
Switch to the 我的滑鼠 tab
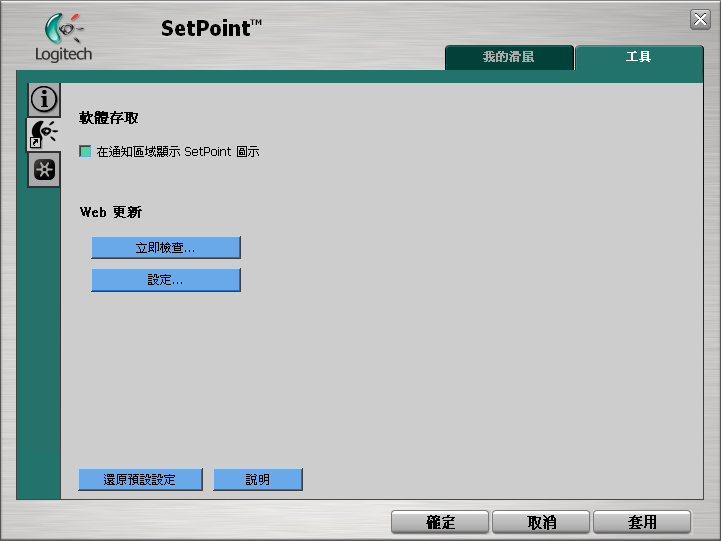point(509,57)
